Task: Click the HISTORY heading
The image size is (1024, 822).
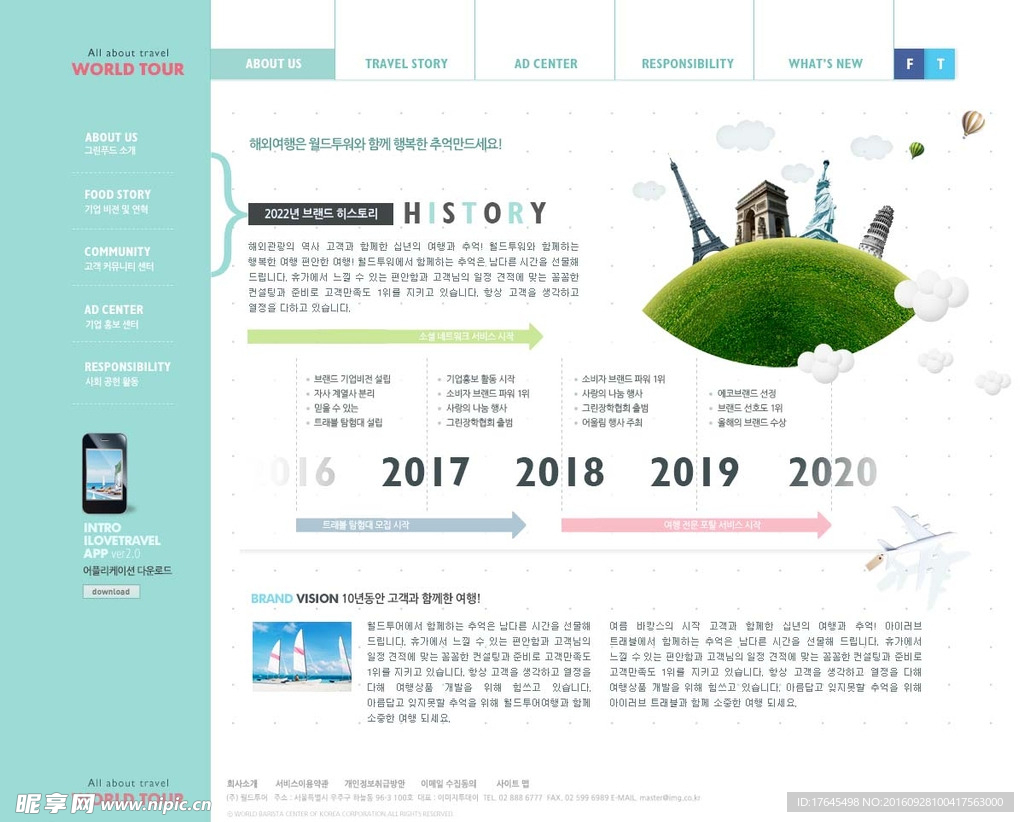Action: click(475, 213)
